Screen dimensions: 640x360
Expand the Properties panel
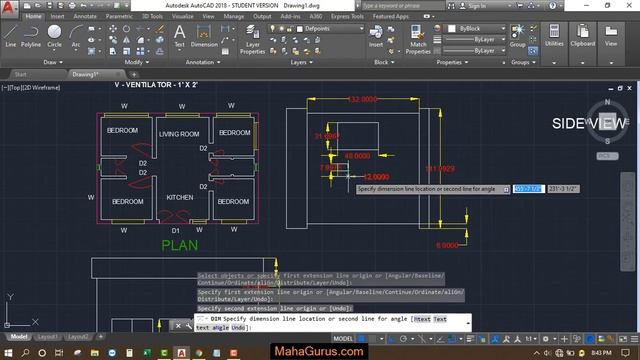click(x=452, y=62)
